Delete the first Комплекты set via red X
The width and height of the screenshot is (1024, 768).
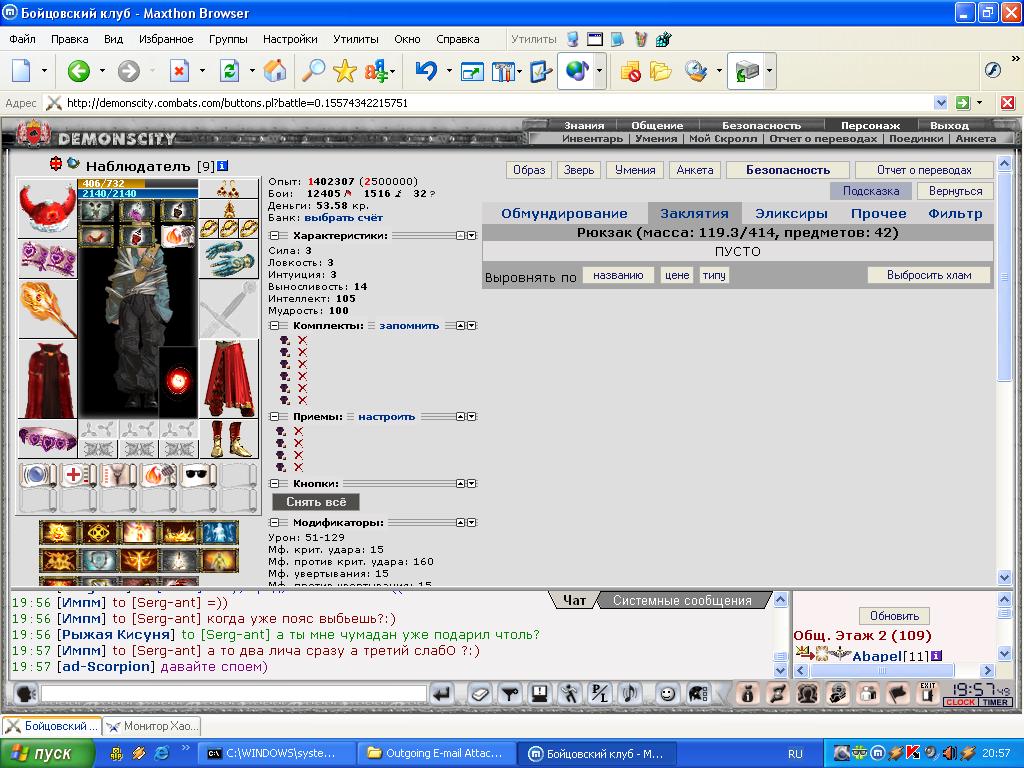pyautogui.click(x=302, y=340)
